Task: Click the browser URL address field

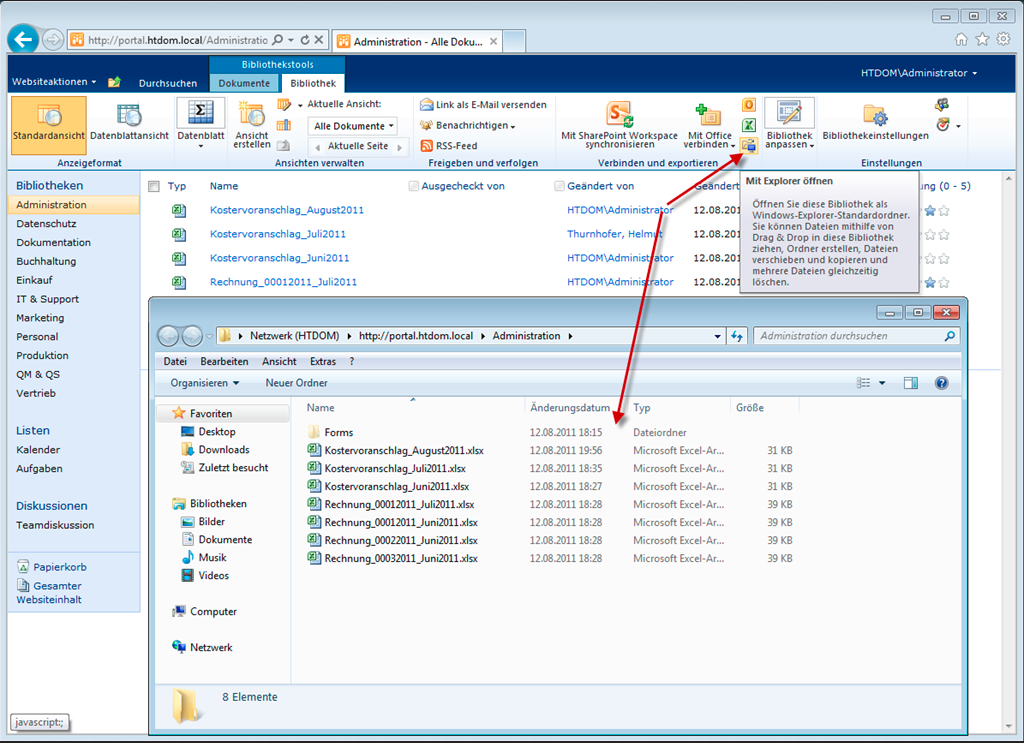Action: tap(178, 40)
